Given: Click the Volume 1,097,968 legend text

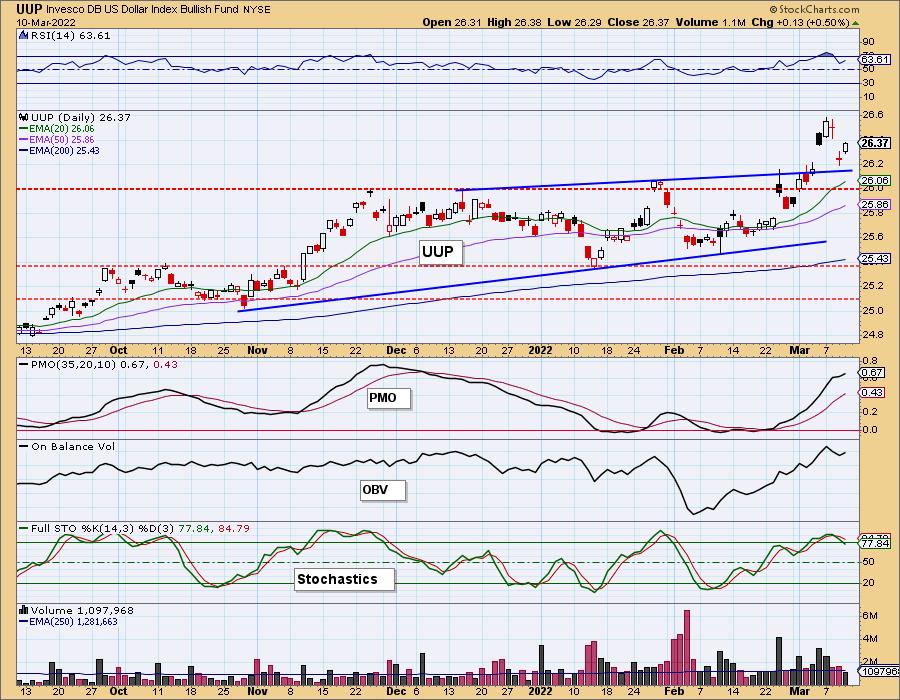Looking at the screenshot, I should (x=82, y=610).
